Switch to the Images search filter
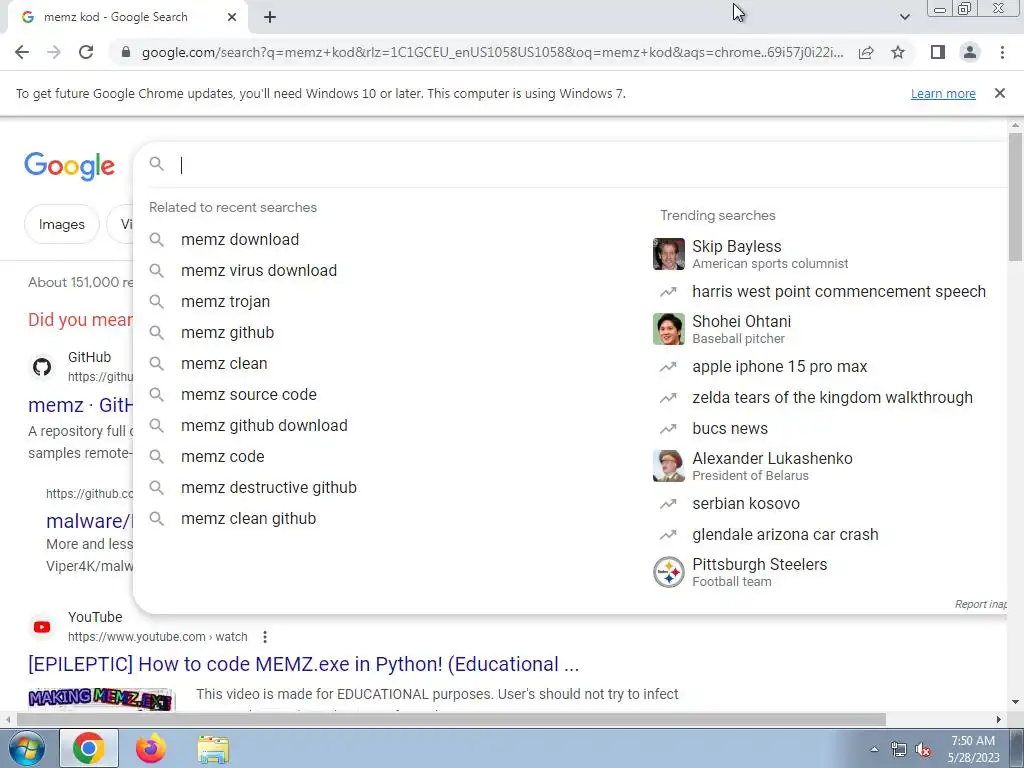 (x=61, y=224)
